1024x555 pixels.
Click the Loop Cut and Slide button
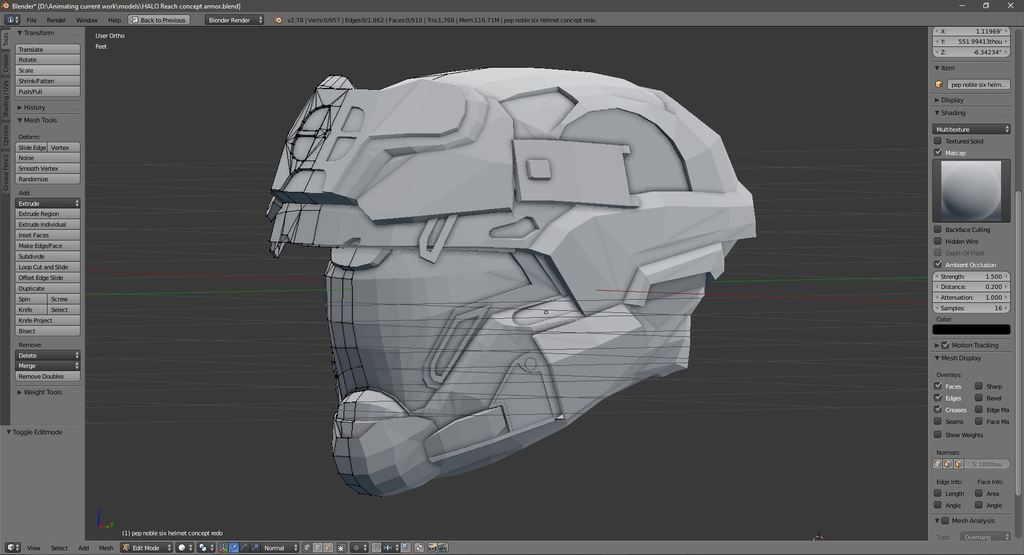point(48,267)
